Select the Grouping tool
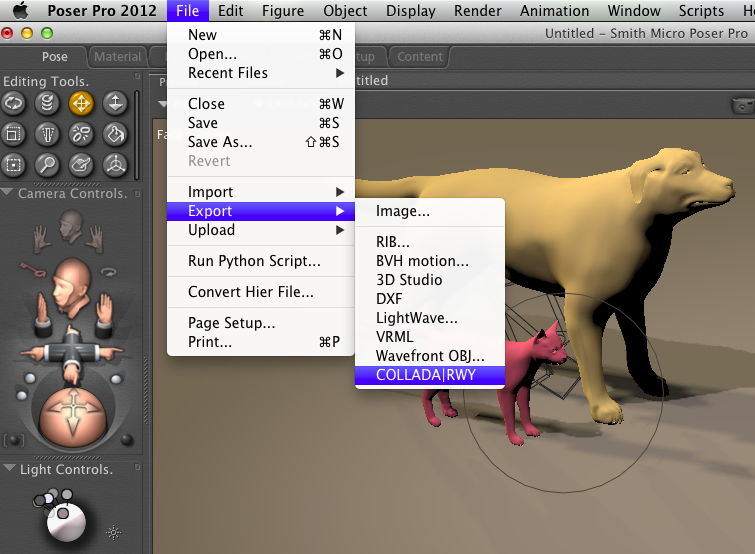This screenshot has width=755, height=554. pyautogui.click(x=13, y=165)
